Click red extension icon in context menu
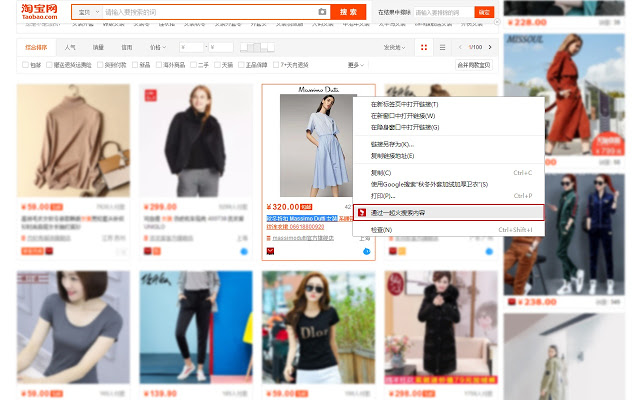Viewport: 640px width, 400px height. pos(362,213)
